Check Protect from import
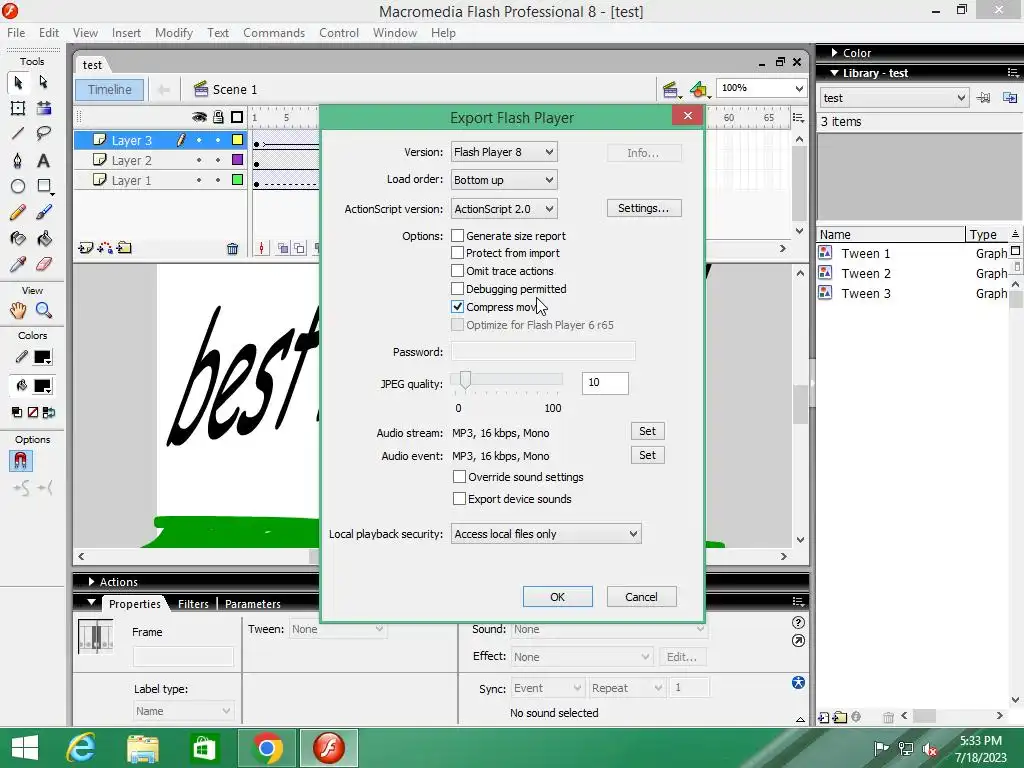Viewport: 1024px width, 768px height. click(x=458, y=253)
